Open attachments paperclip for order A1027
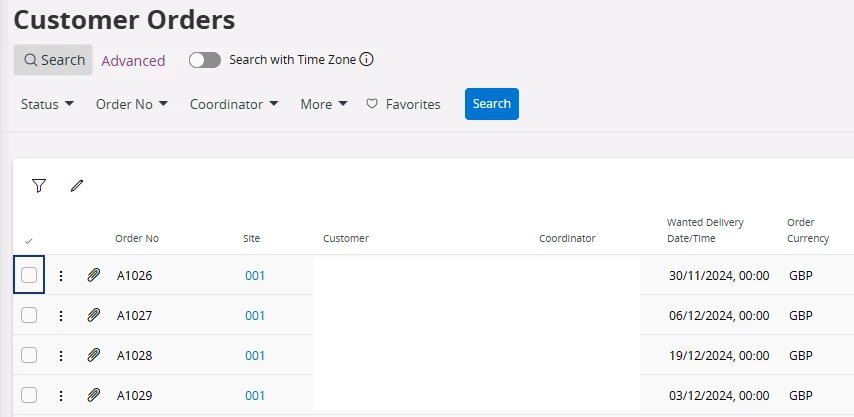Image resolution: width=854 pixels, height=417 pixels. coord(94,315)
